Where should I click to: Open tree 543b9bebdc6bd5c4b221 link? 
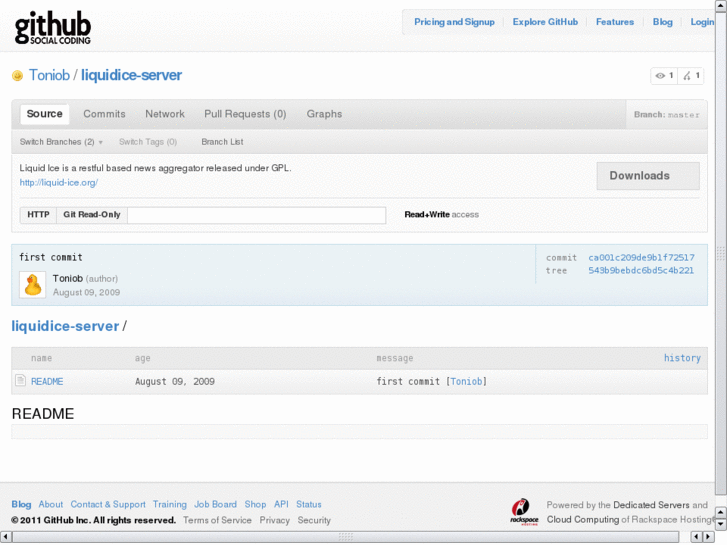641,270
